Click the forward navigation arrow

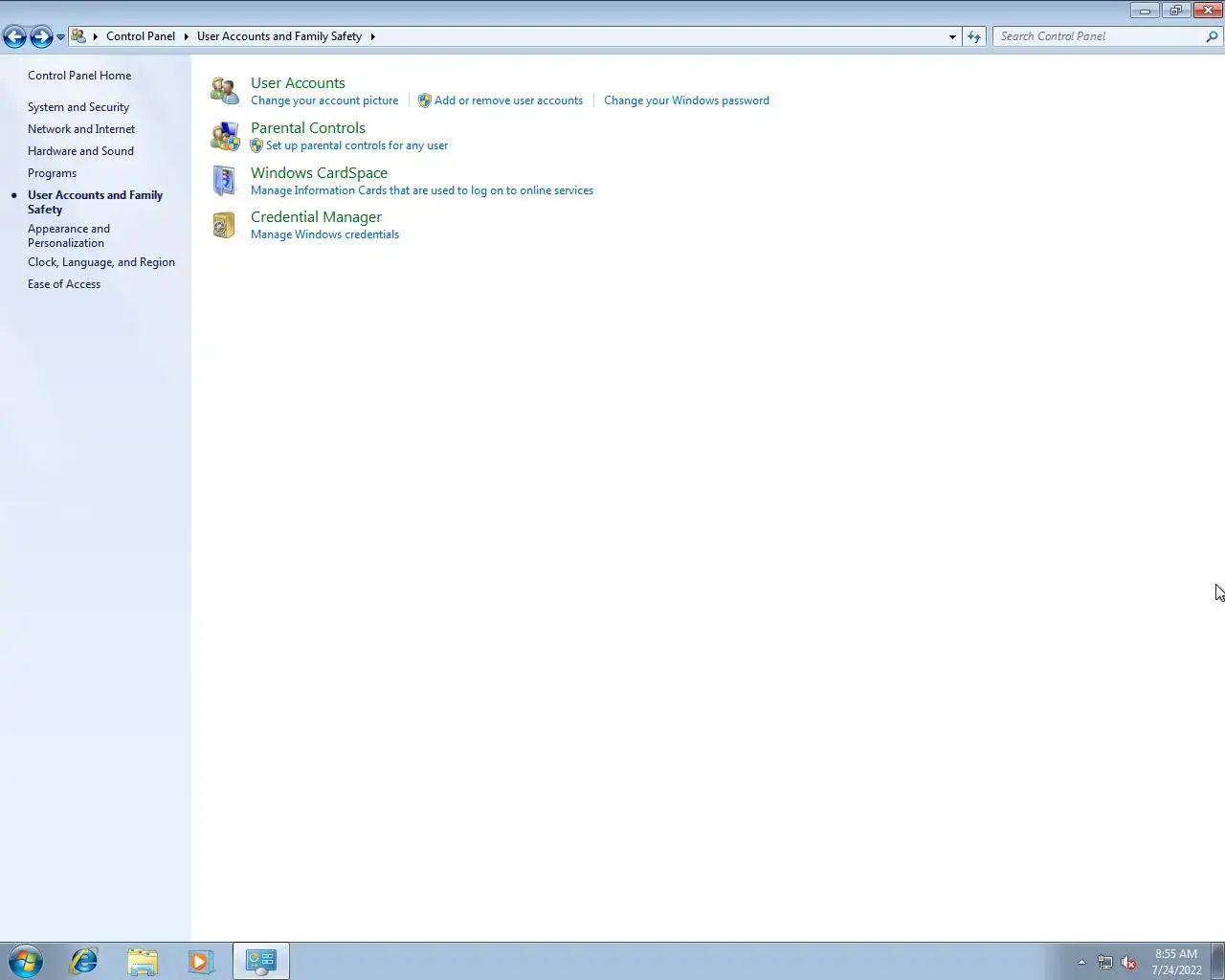coord(41,36)
